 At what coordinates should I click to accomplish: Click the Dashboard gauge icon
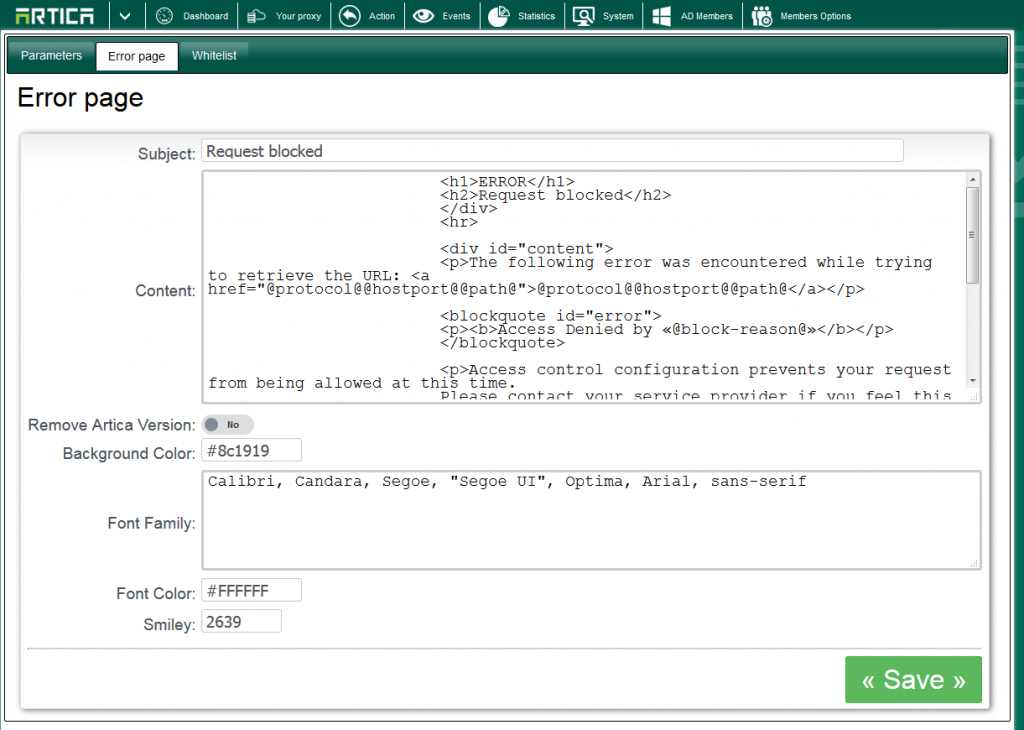tap(165, 16)
